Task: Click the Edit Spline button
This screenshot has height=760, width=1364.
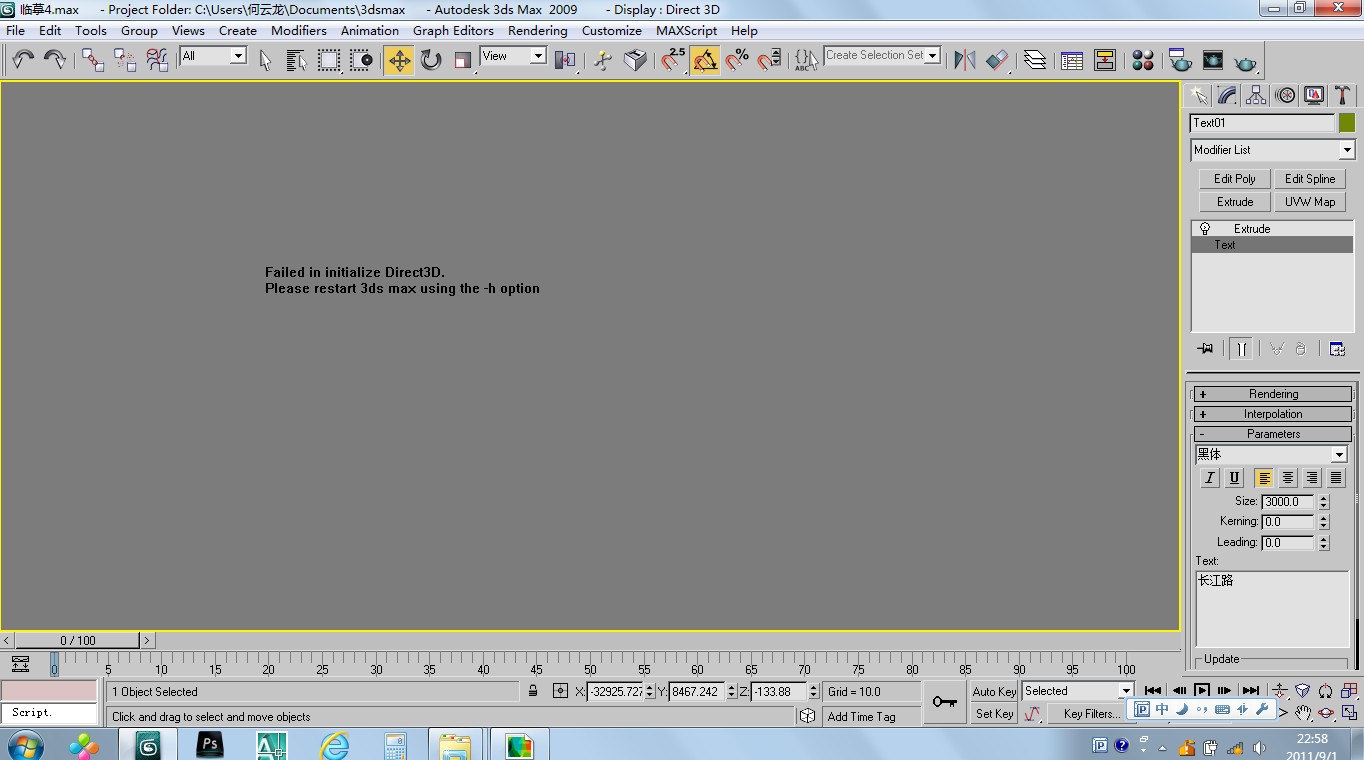Action: point(1310,178)
